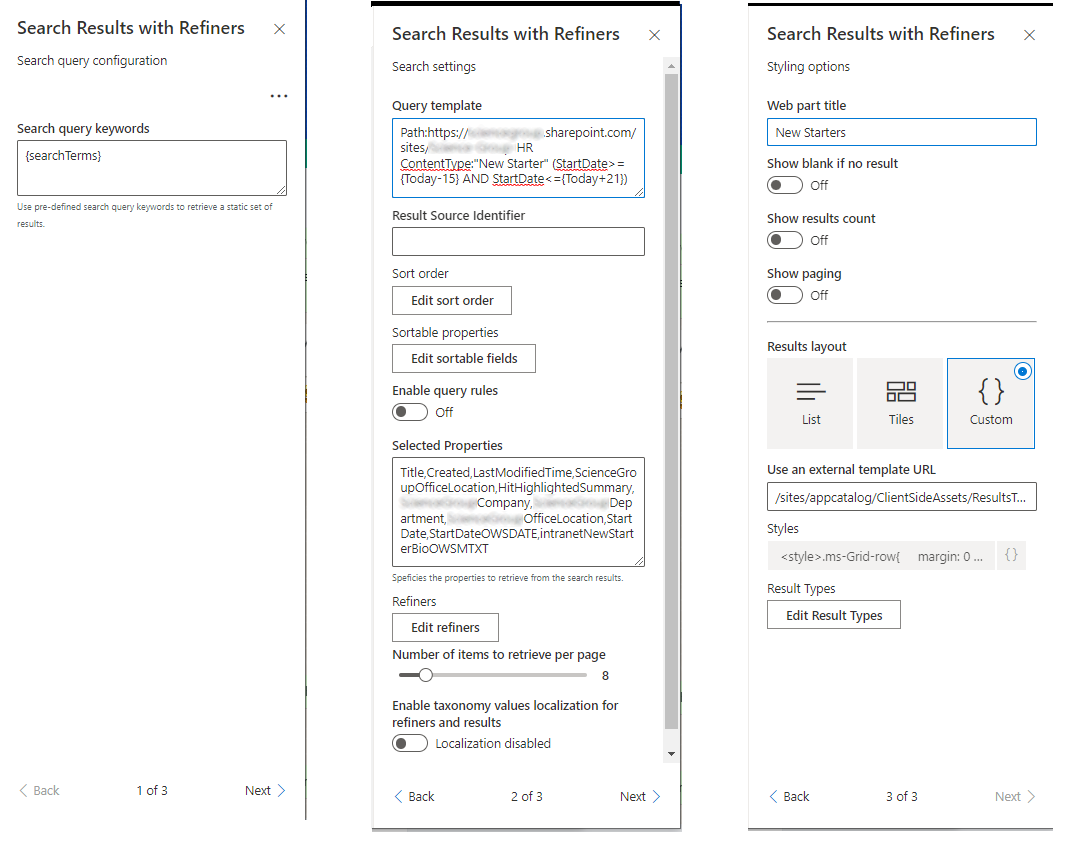Click Edit sortable fields

[x=463, y=358]
